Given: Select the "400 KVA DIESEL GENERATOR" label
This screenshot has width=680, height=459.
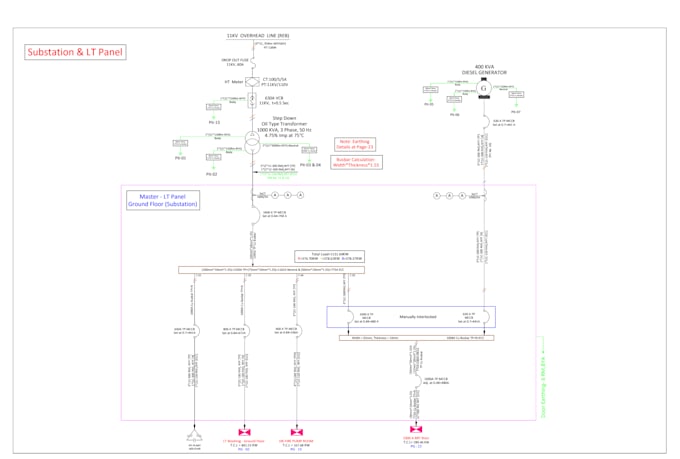Looking at the screenshot, I should coord(484,69).
